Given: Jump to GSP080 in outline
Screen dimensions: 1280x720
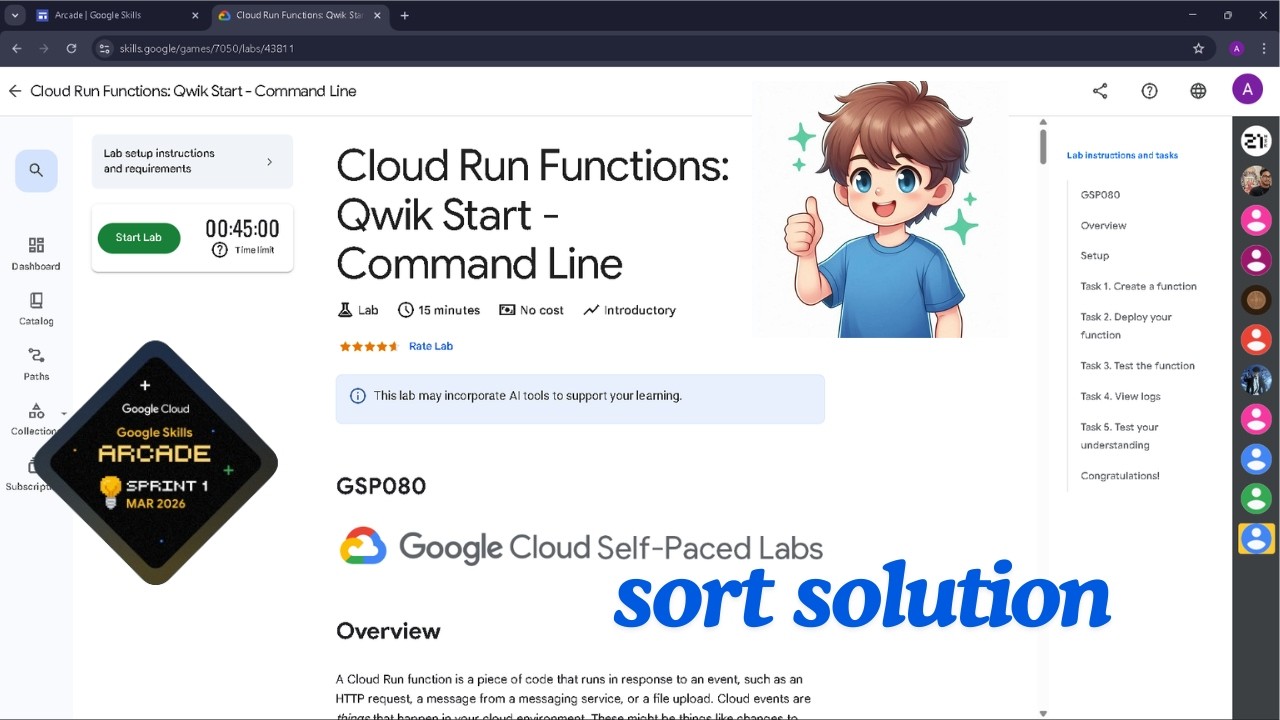Looking at the screenshot, I should coord(1100,195).
